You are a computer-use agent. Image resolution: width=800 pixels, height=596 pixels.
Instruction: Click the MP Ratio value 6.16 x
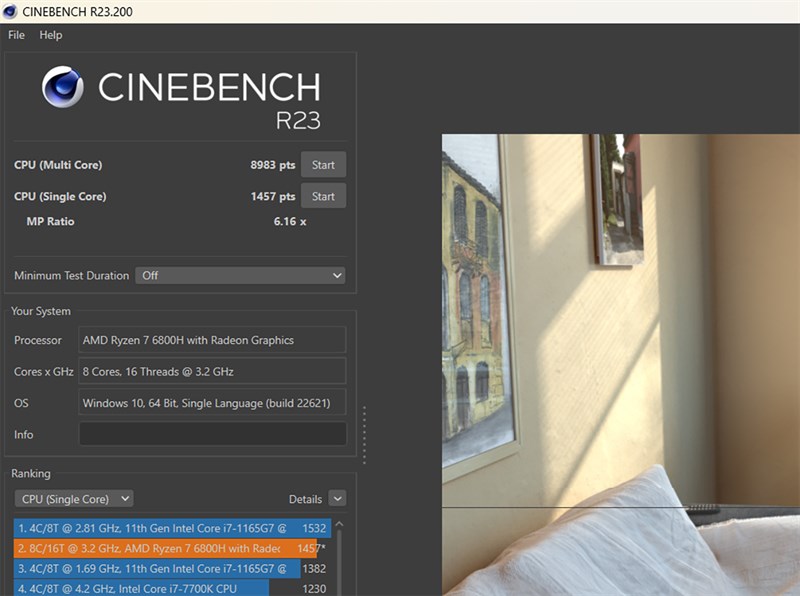coord(290,221)
